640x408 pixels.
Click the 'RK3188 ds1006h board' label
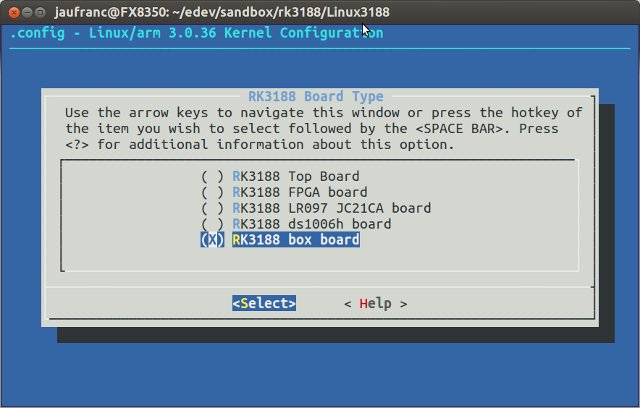(312, 224)
